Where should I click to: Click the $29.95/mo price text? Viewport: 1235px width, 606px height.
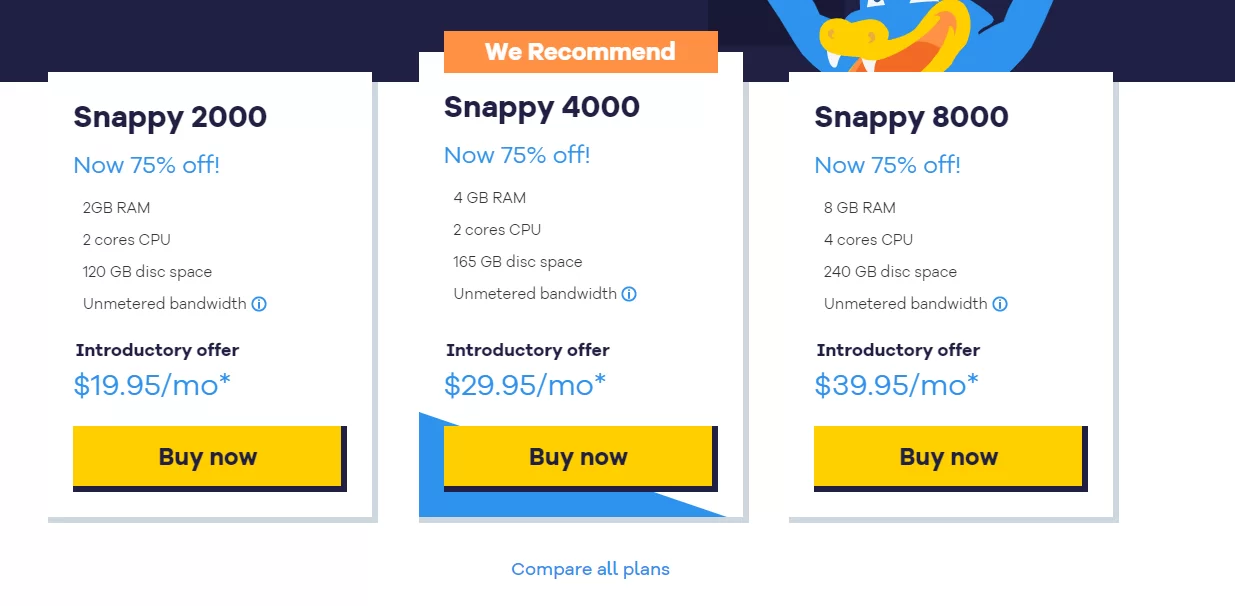pos(524,385)
